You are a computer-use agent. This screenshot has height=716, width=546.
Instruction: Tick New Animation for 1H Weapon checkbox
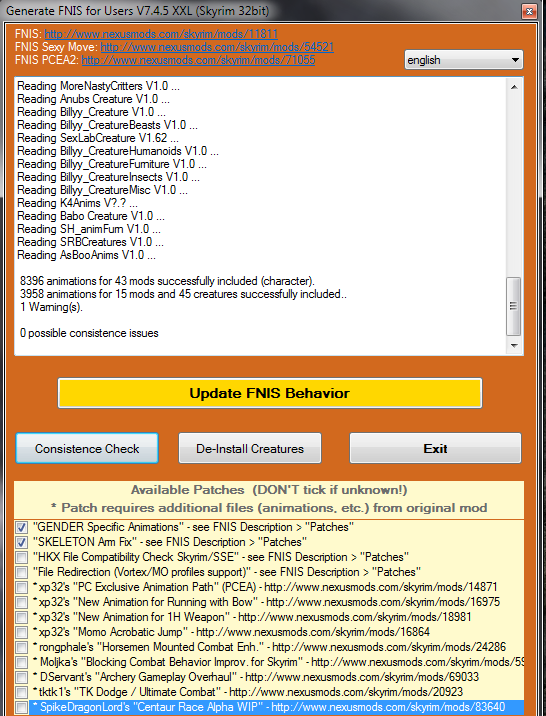(x=21, y=617)
